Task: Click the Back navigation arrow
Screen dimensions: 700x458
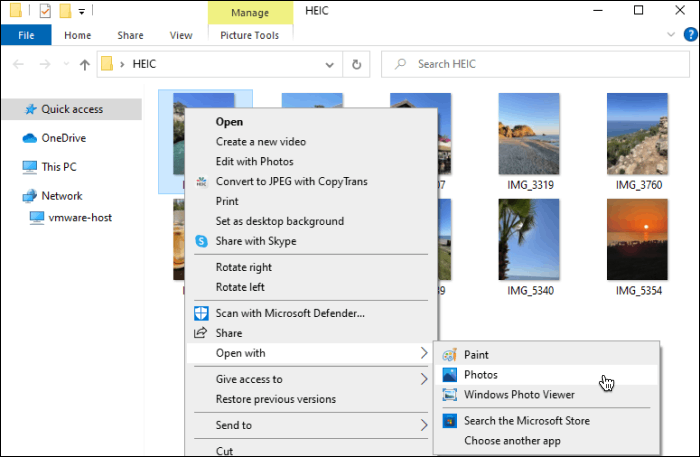Action: [18, 65]
